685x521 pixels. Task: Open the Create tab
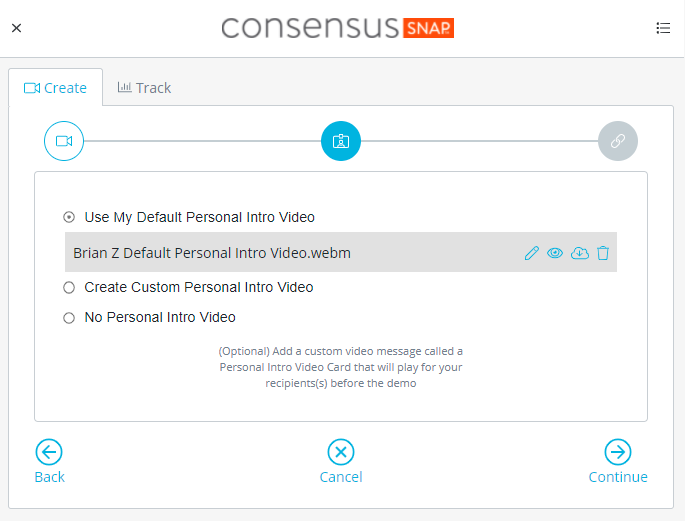tap(55, 88)
